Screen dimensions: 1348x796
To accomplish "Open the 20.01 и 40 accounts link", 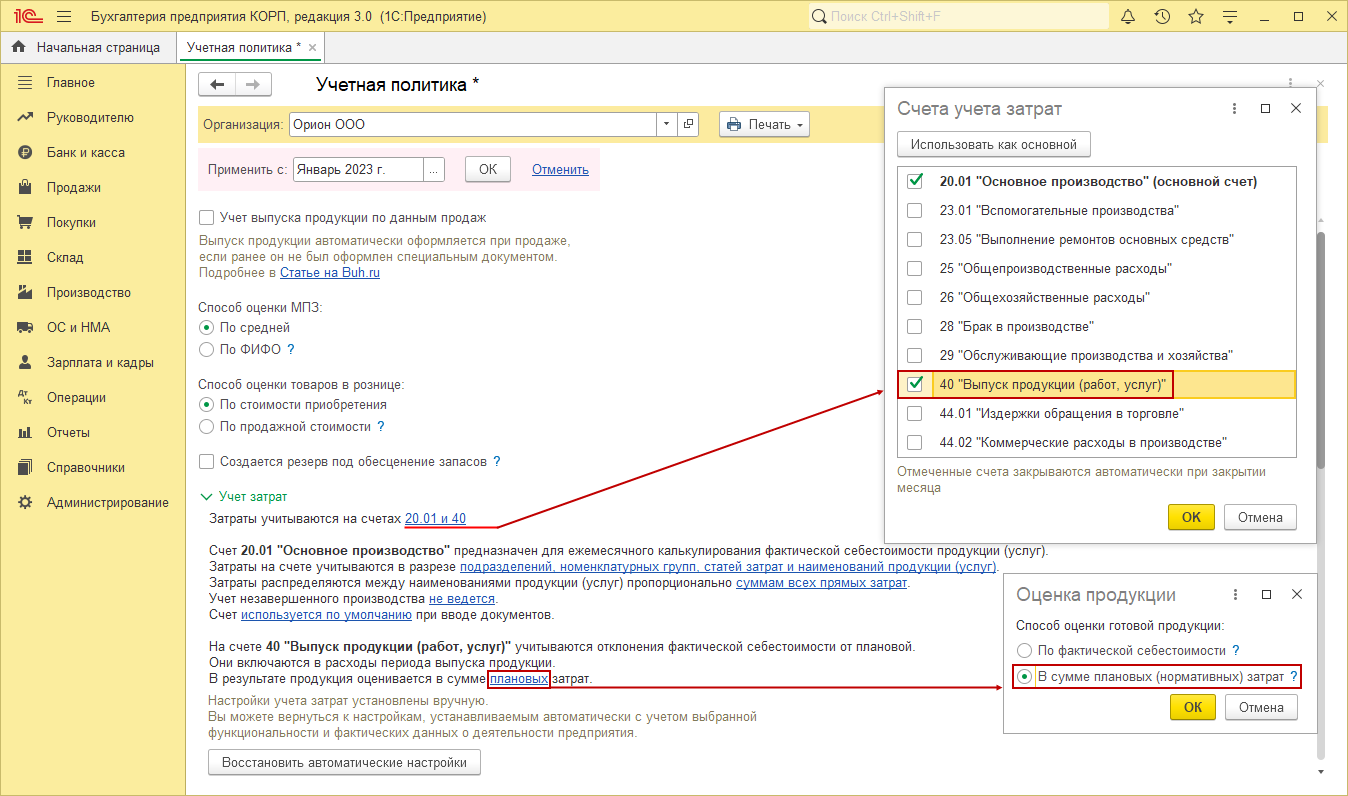I will tap(435, 519).
